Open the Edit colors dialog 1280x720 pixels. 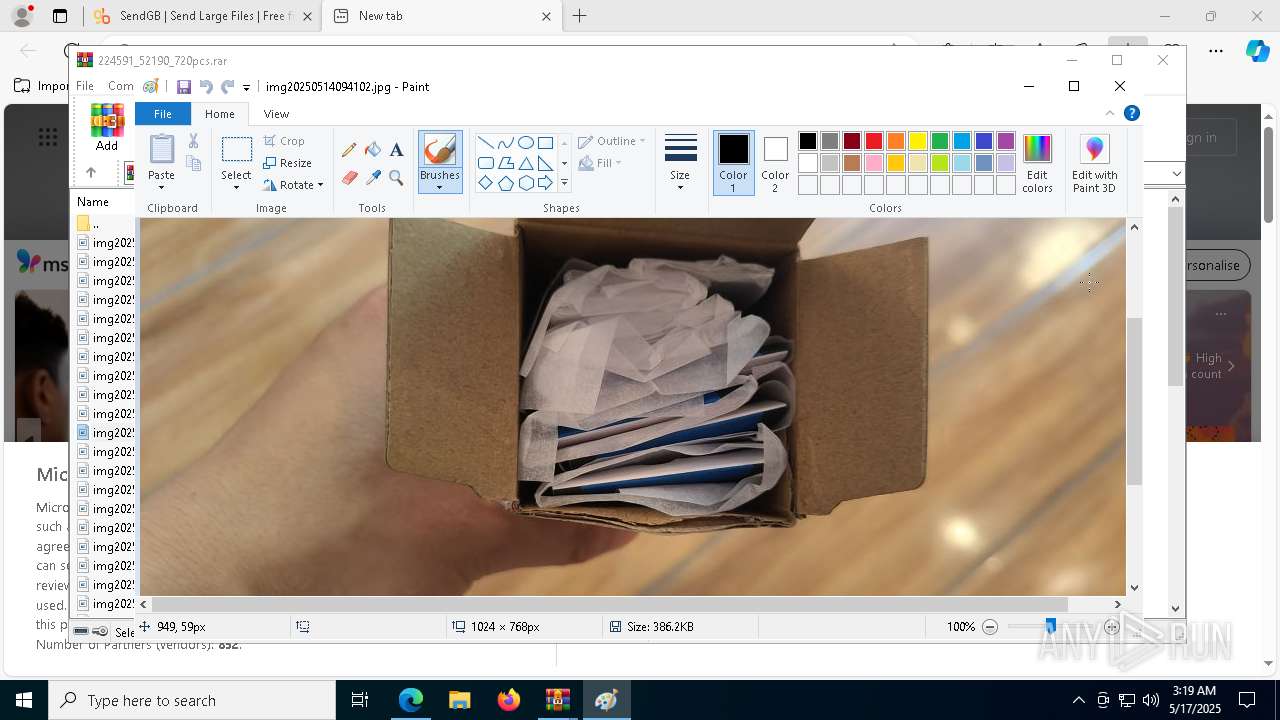pos(1037,163)
